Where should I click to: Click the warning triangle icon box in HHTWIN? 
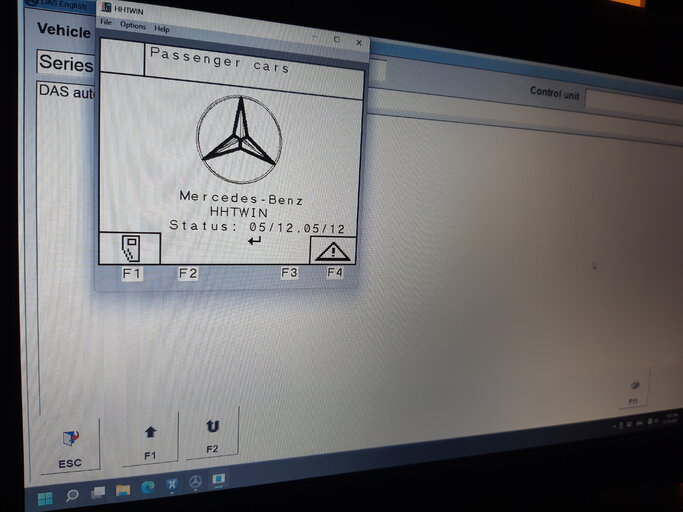click(x=333, y=251)
